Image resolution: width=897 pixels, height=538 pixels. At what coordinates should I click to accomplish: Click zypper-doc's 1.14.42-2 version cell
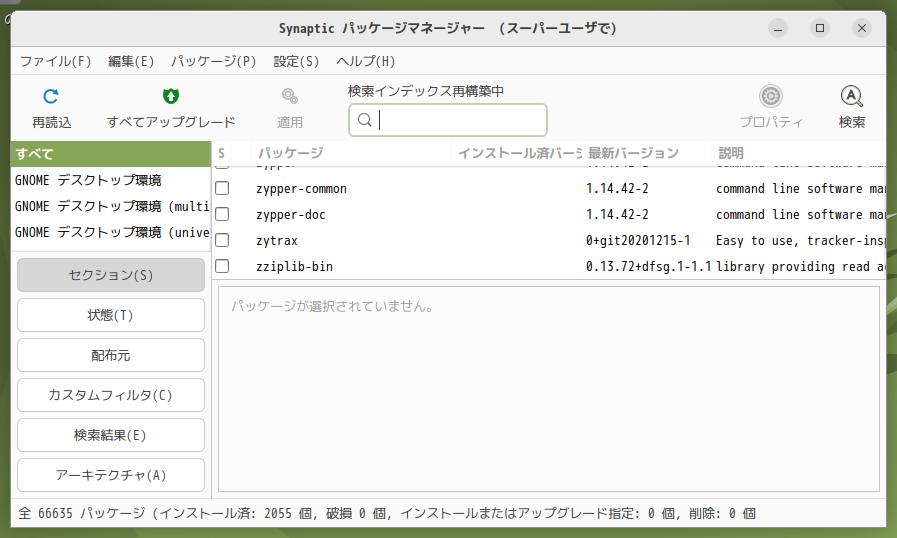click(x=617, y=215)
